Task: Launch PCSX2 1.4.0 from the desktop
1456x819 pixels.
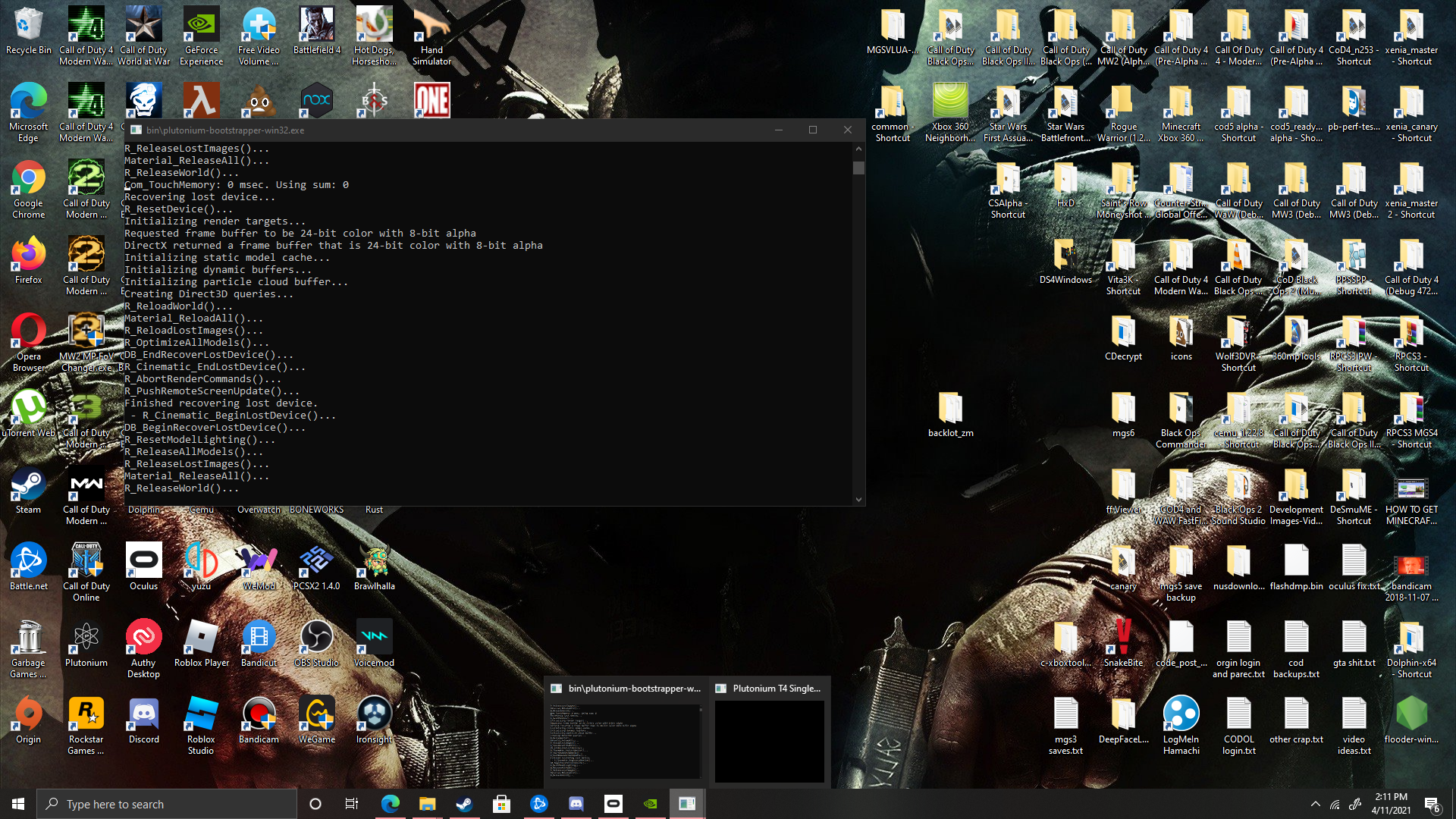Action: click(x=316, y=567)
